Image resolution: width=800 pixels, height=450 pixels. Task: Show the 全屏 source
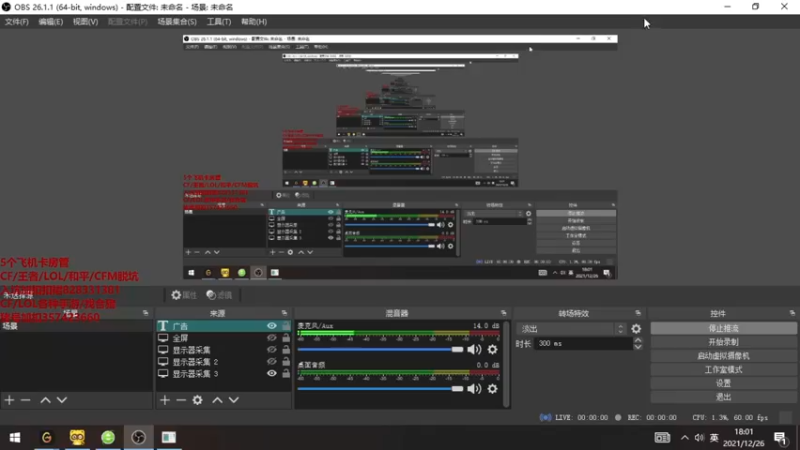point(271,338)
